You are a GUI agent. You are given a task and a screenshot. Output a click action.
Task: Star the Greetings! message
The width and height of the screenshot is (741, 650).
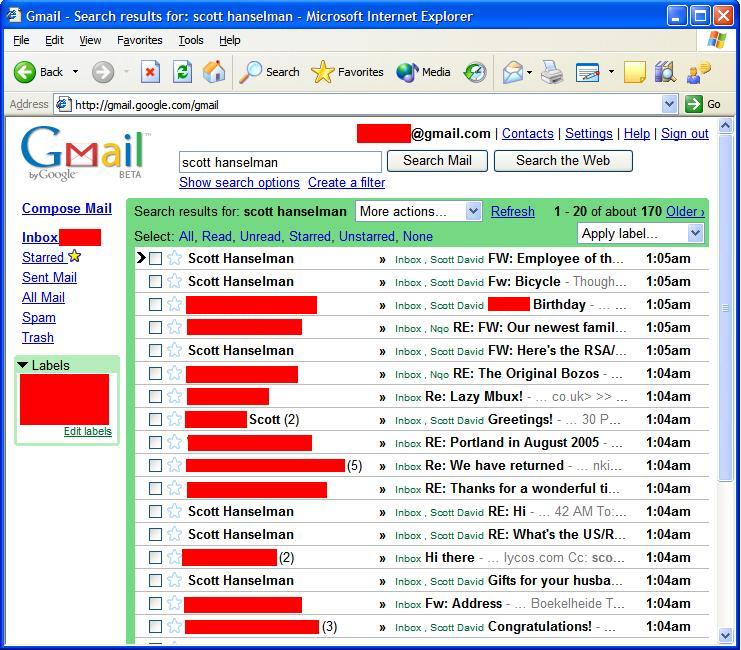pyautogui.click(x=174, y=419)
